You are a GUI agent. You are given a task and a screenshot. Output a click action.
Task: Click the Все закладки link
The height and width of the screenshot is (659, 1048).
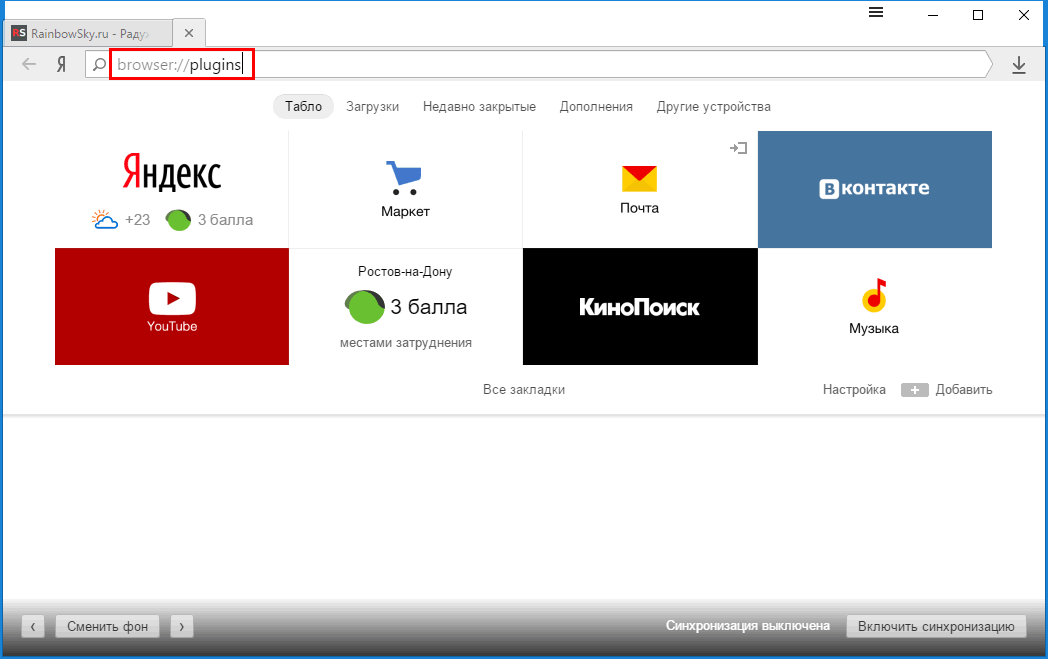point(524,390)
